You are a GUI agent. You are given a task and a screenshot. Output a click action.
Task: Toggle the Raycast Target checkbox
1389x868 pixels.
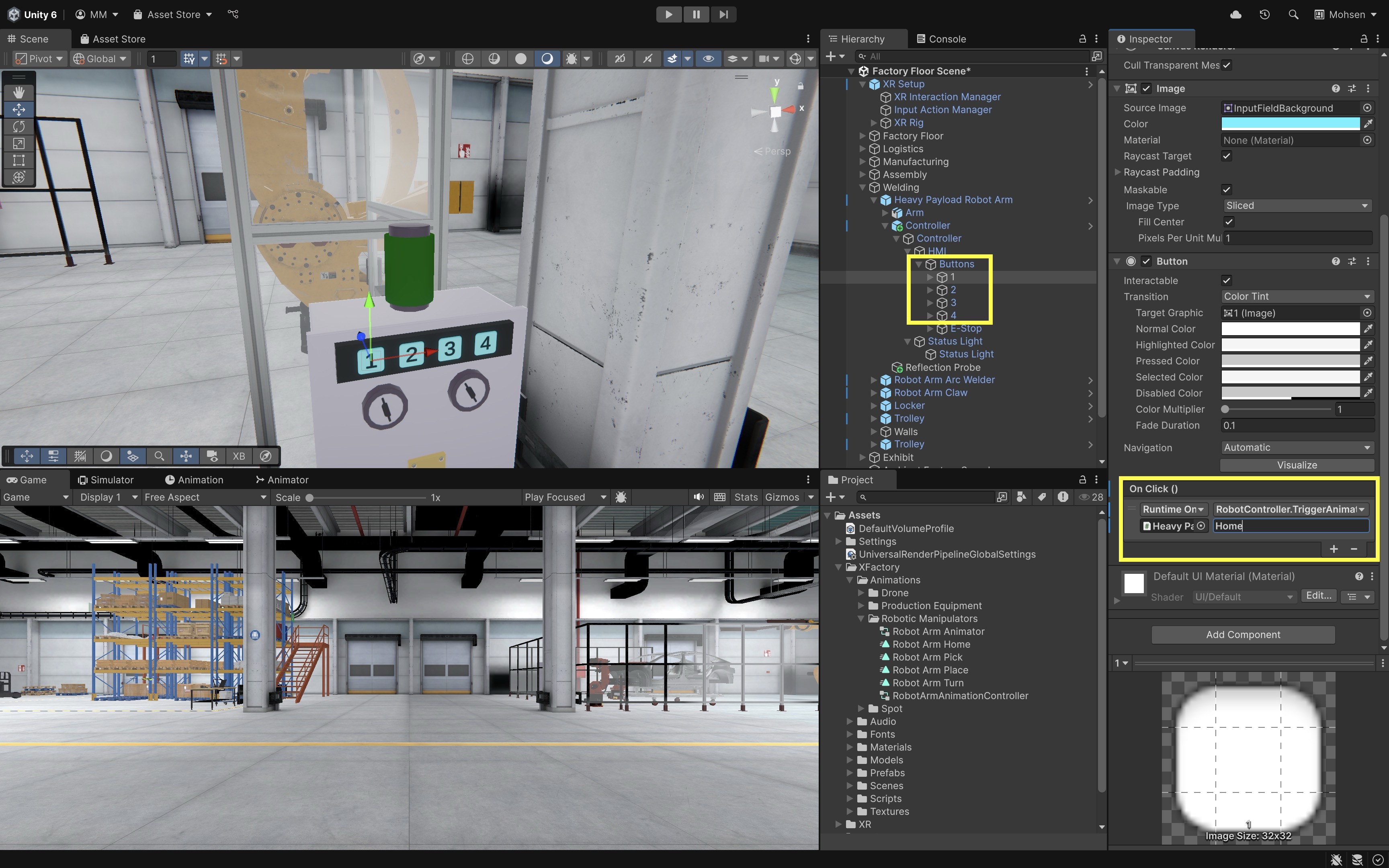pyautogui.click(x=1227, y=156)
